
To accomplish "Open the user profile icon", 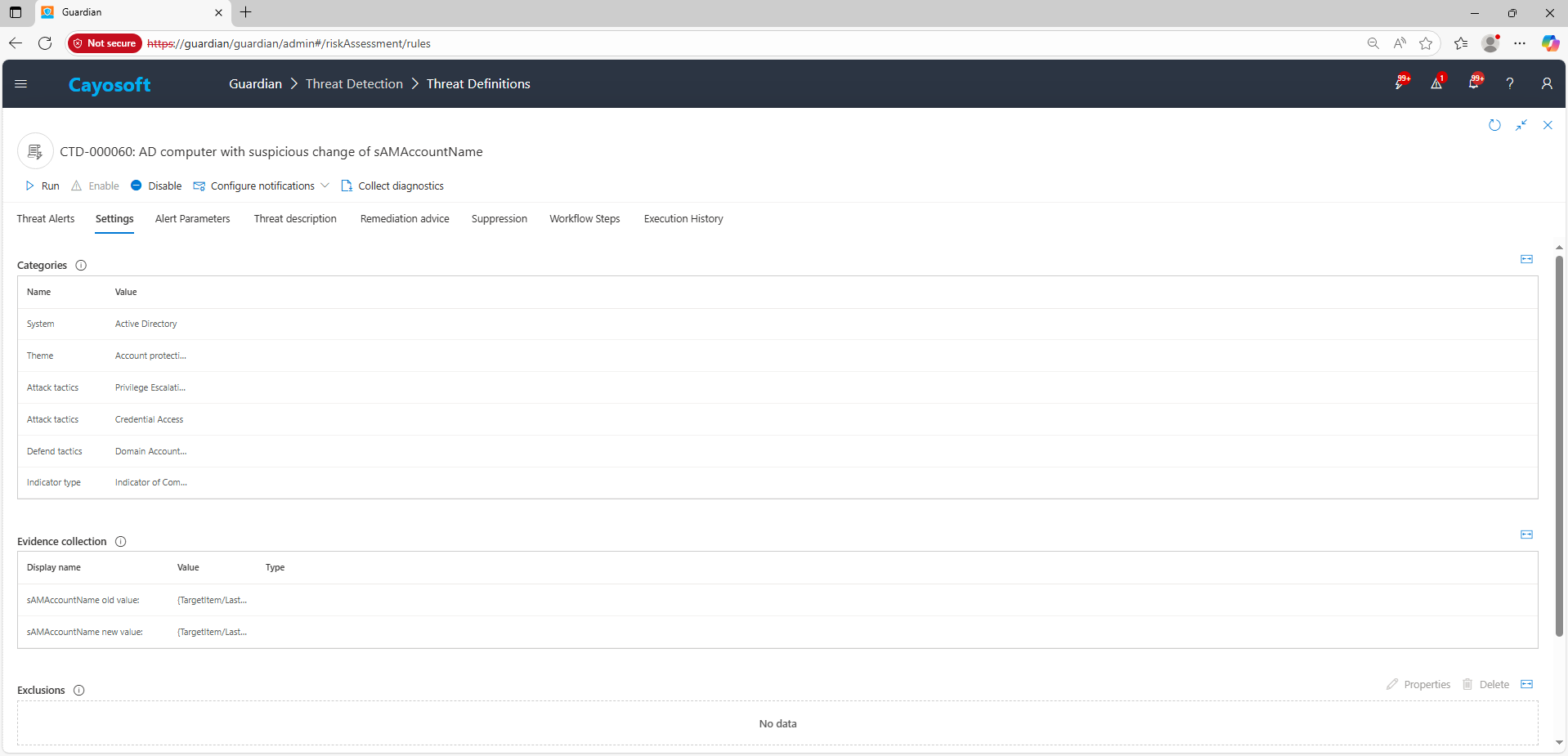I will (x=1546, y=83).
